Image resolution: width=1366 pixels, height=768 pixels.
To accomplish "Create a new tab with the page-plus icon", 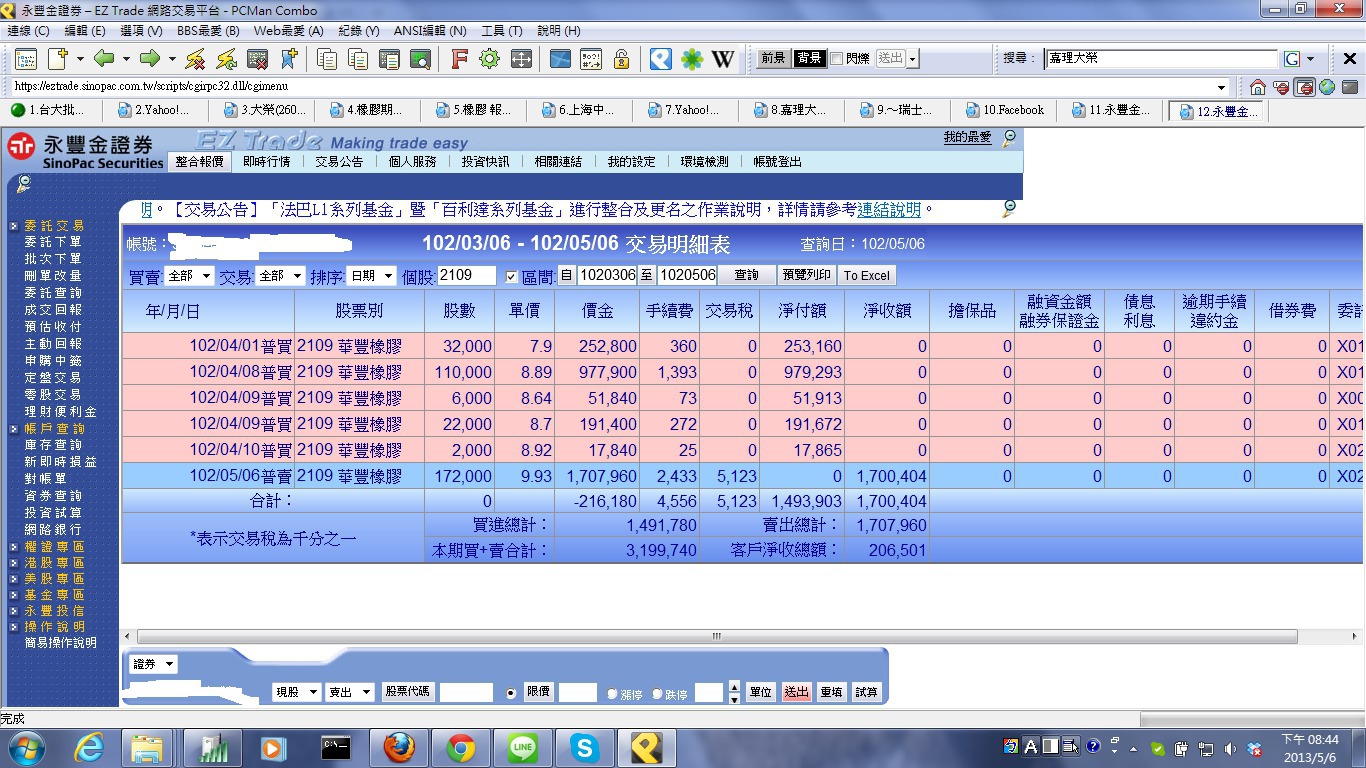I will 58,59.
